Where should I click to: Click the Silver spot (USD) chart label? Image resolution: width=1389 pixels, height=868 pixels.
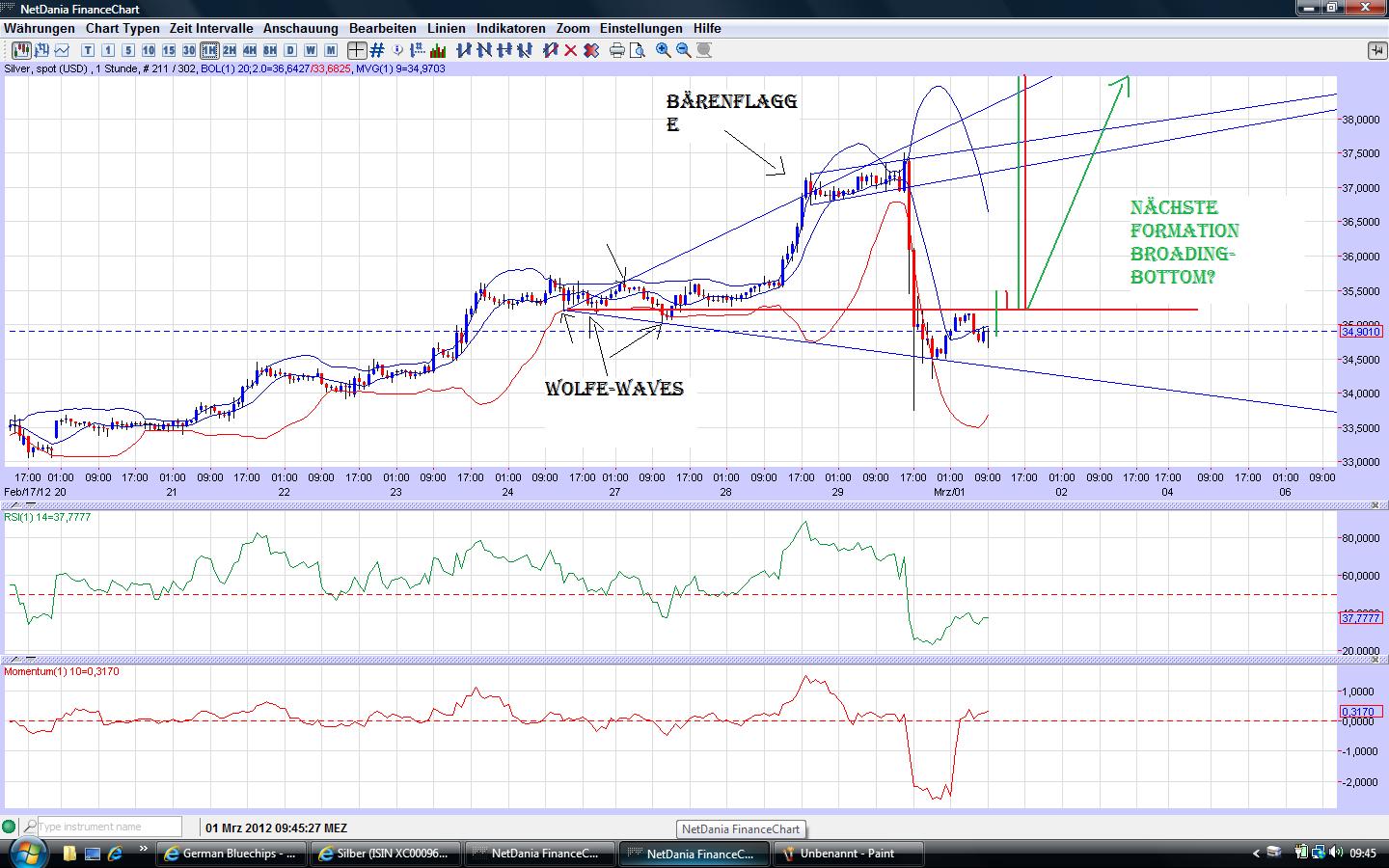pyautogui.click(x=45, y=69)
